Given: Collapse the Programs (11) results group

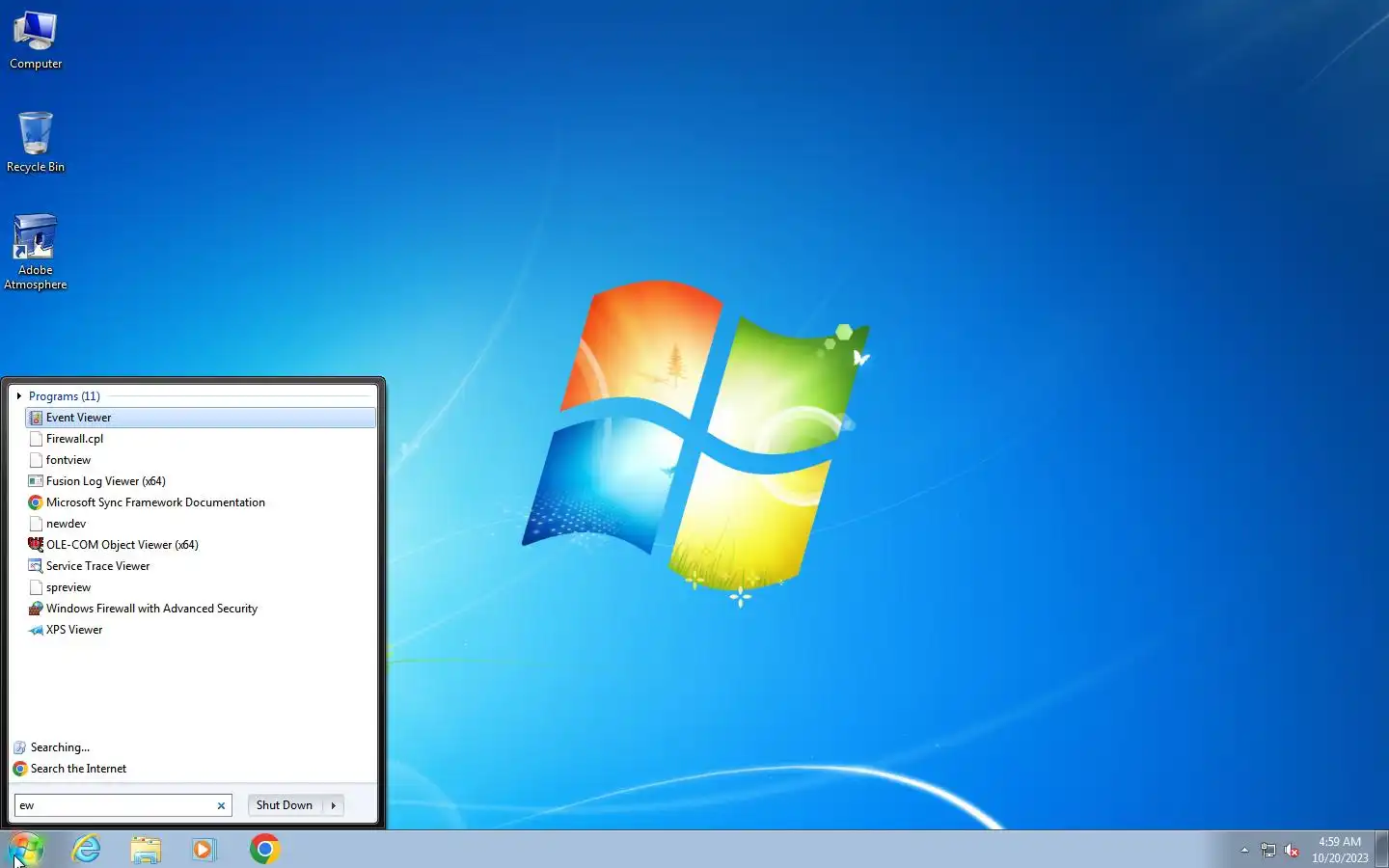Looking at the screenshot, I should click(18, 396).
